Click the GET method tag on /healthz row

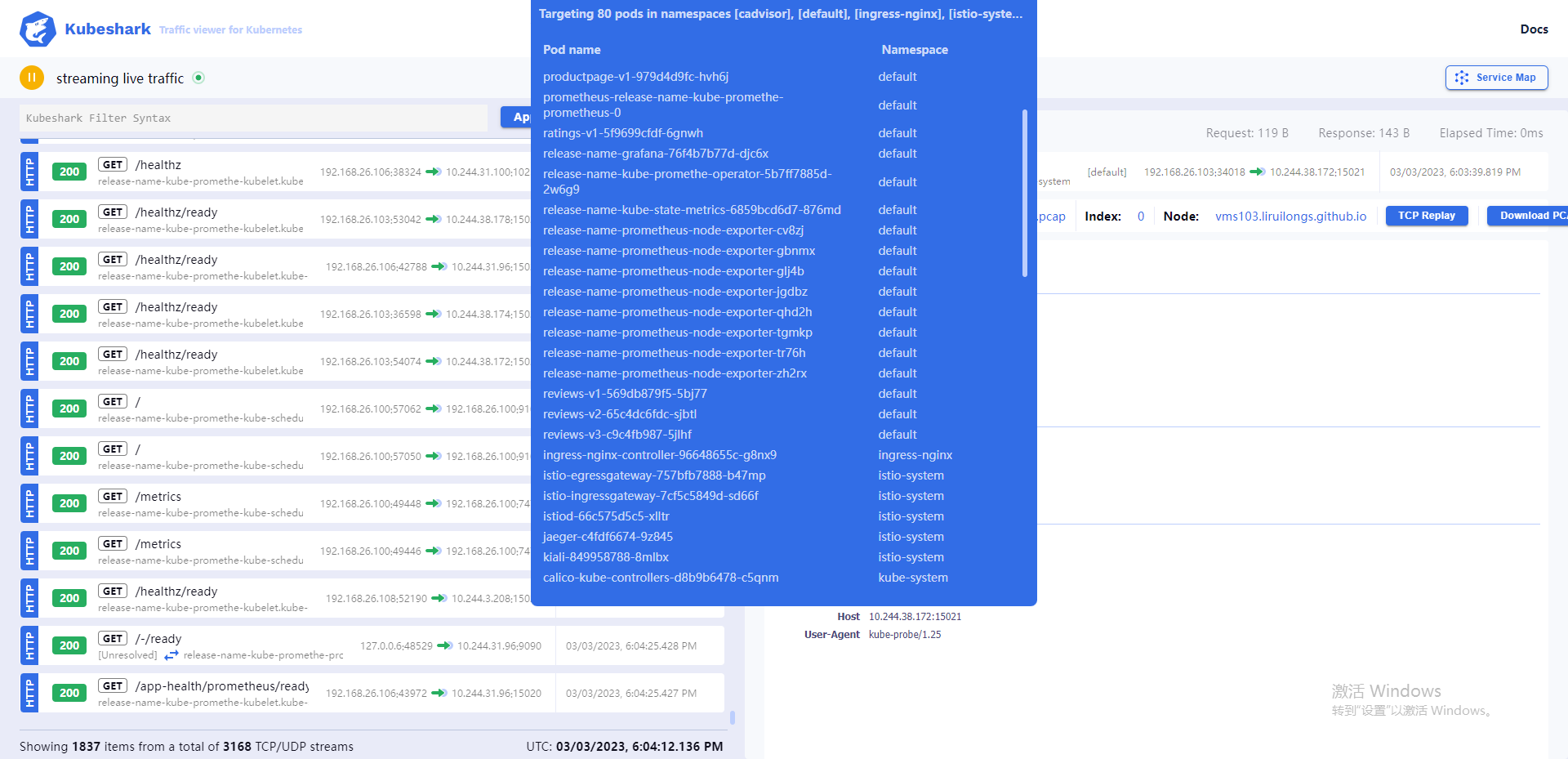(x=113, y=164)
